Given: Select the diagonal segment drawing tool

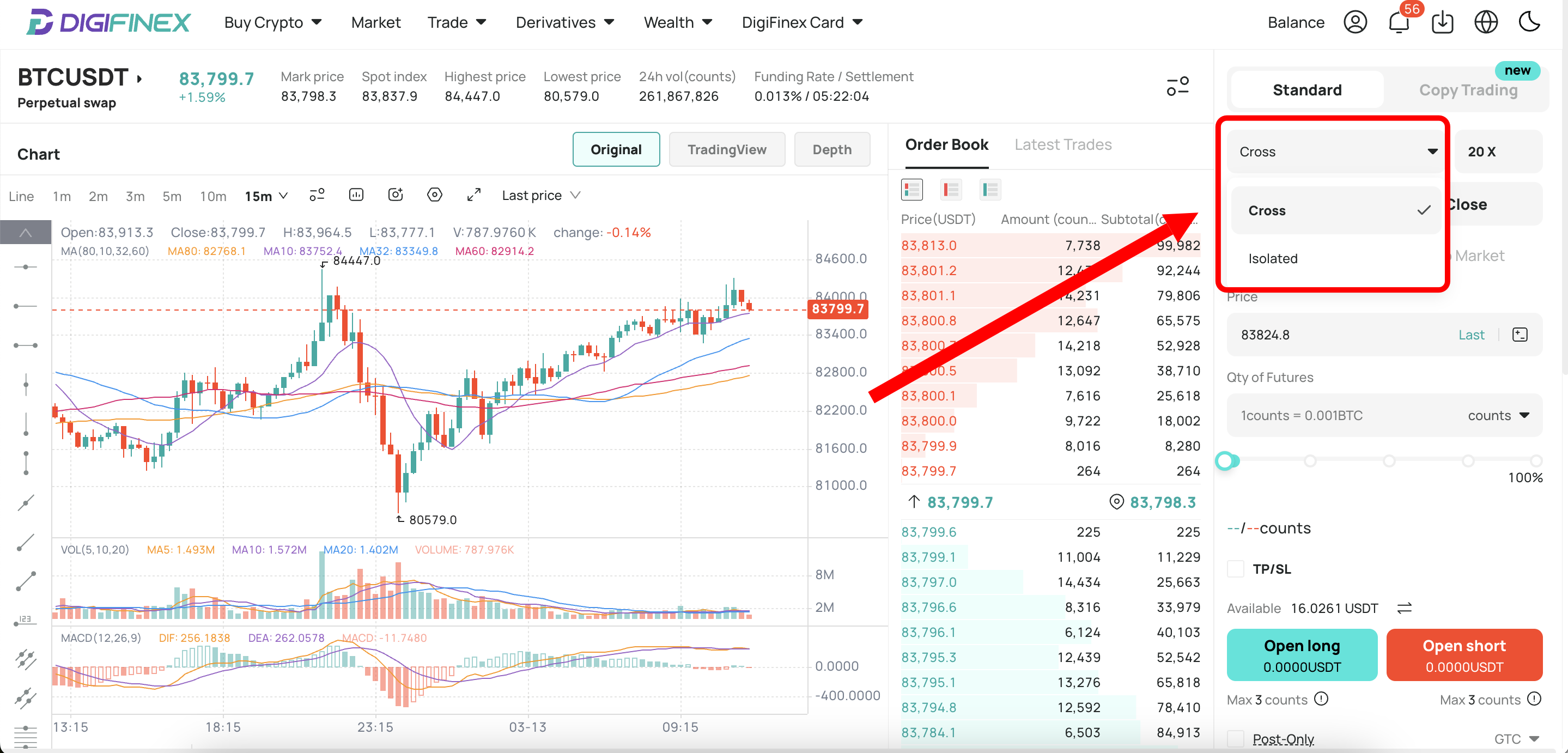Looking at the screenshot, I should (26, 581).
